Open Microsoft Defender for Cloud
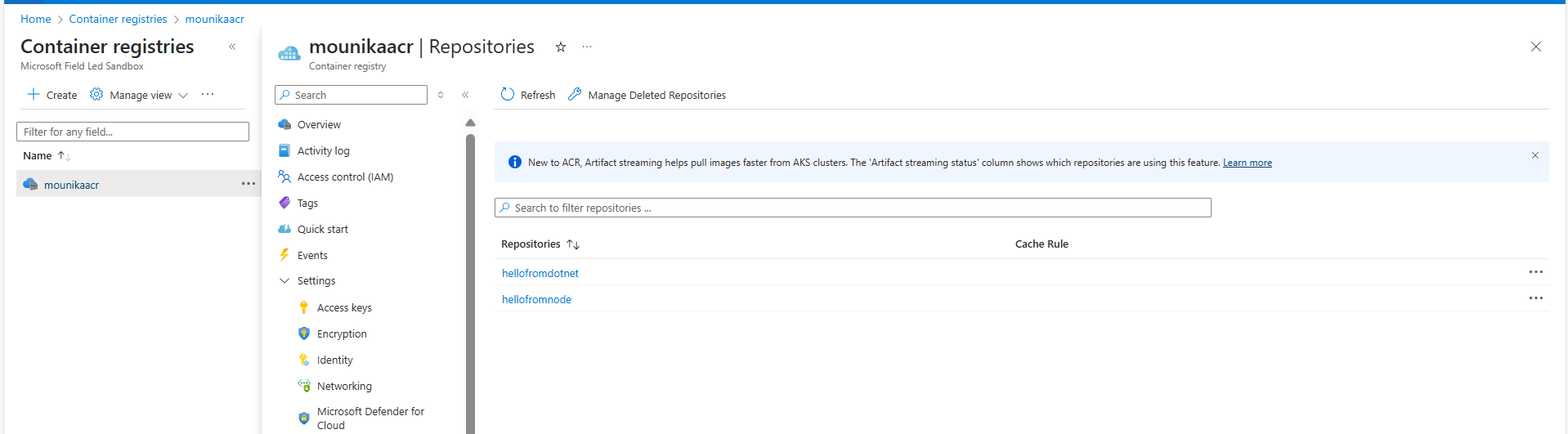 click(370, 418)
